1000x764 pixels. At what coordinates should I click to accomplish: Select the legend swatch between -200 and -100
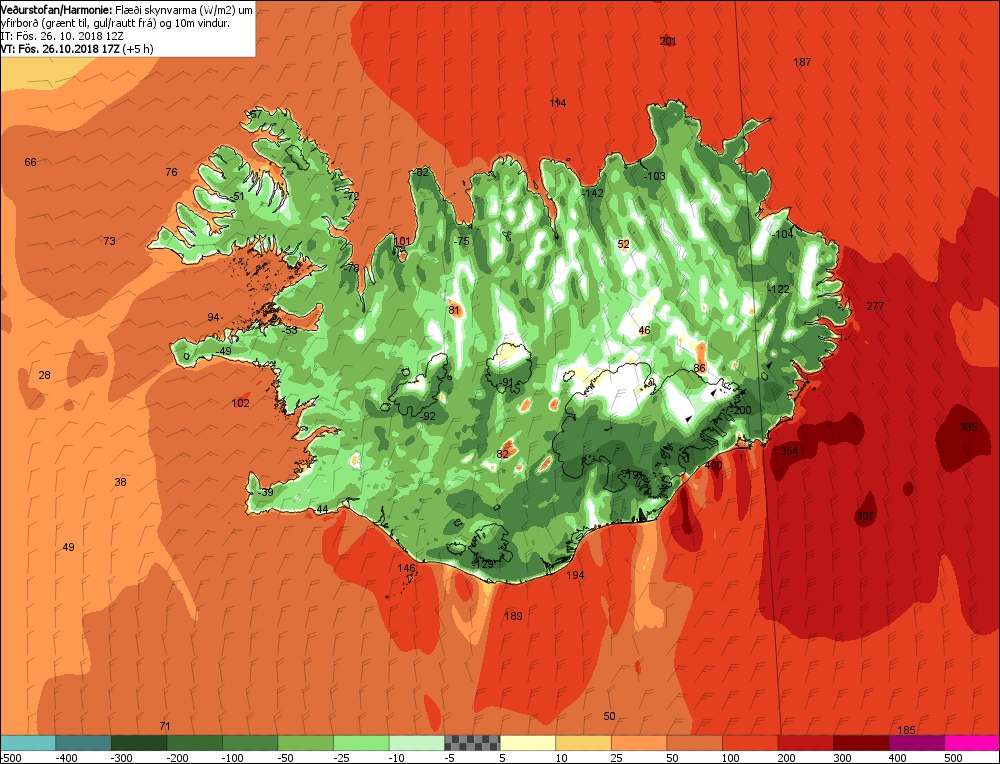point(195,743)
